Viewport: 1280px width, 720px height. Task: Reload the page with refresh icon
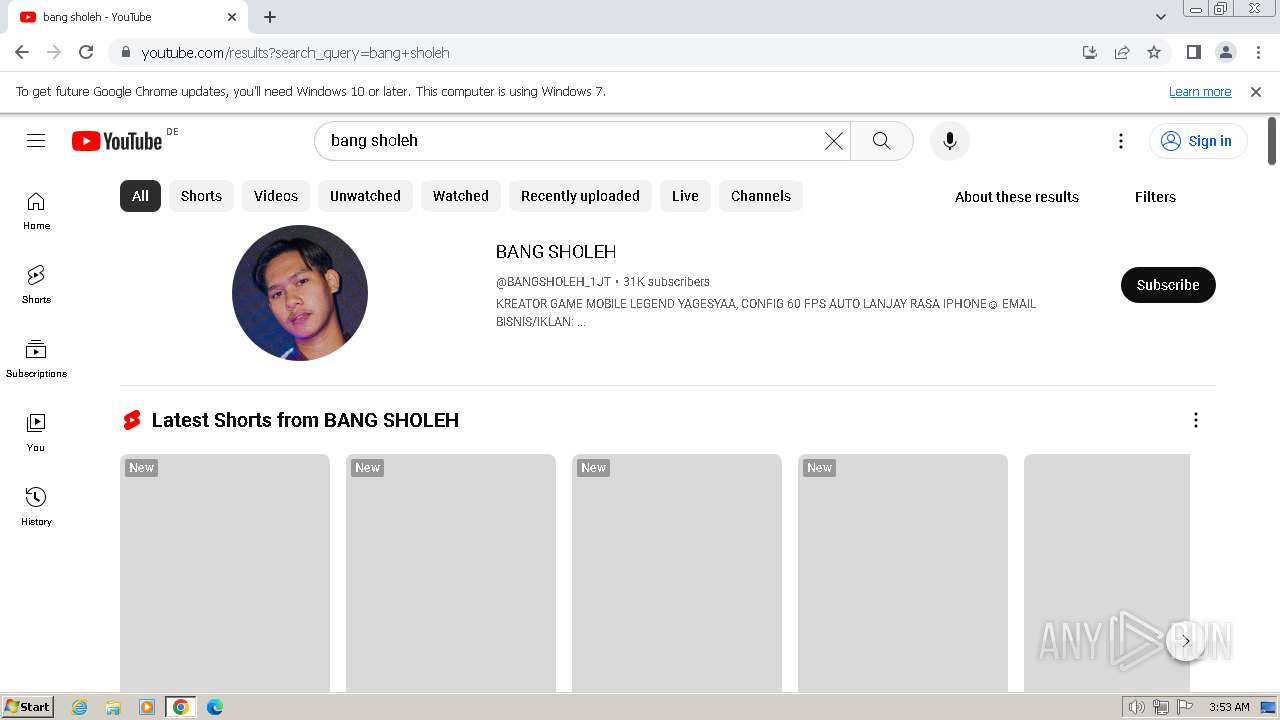(x=86, y=52)
